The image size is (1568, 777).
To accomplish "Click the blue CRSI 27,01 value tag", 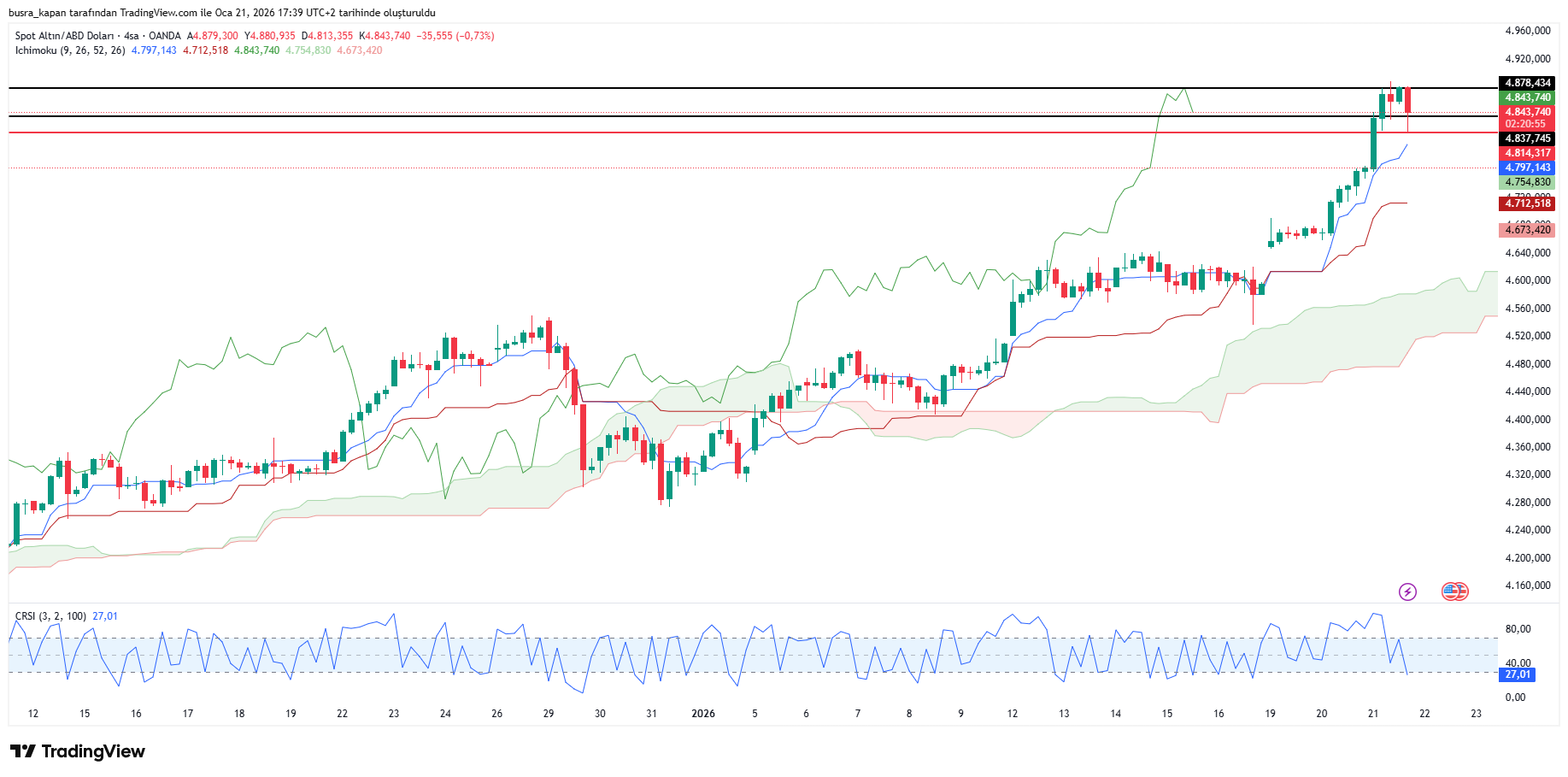I will (x=1517, y=674).
